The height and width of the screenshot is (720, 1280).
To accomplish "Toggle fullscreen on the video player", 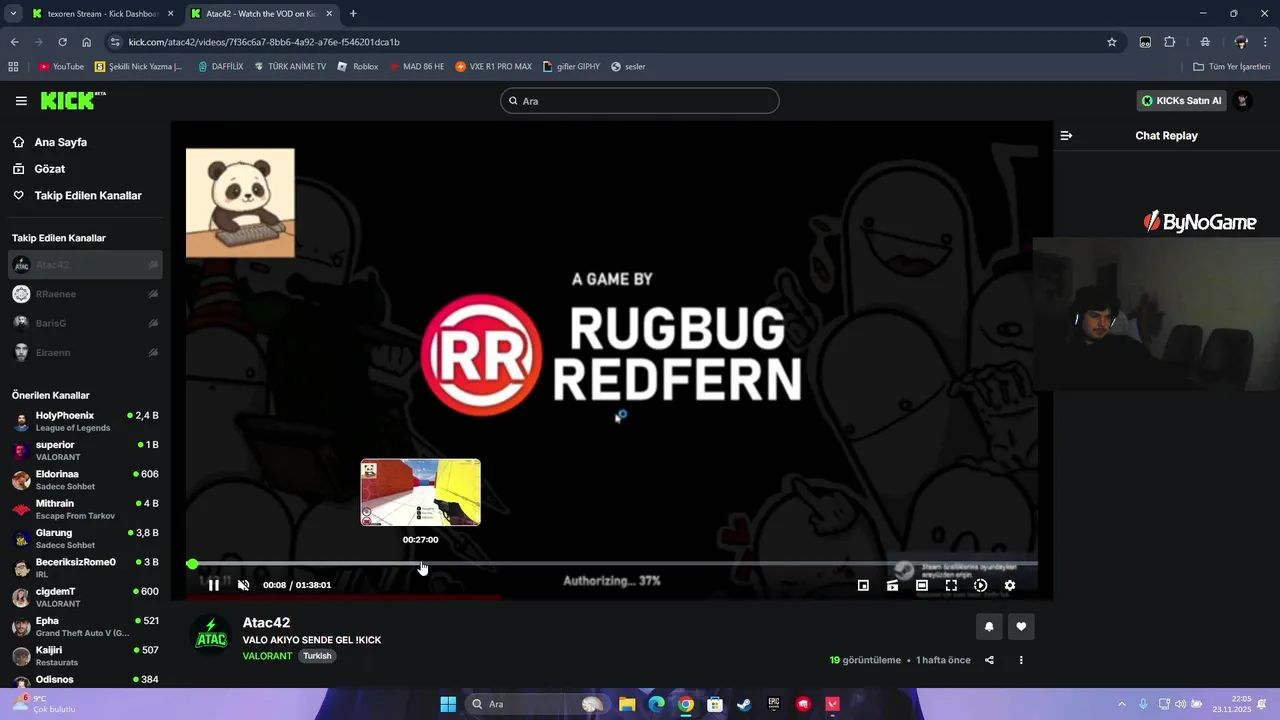I will 951,586.
